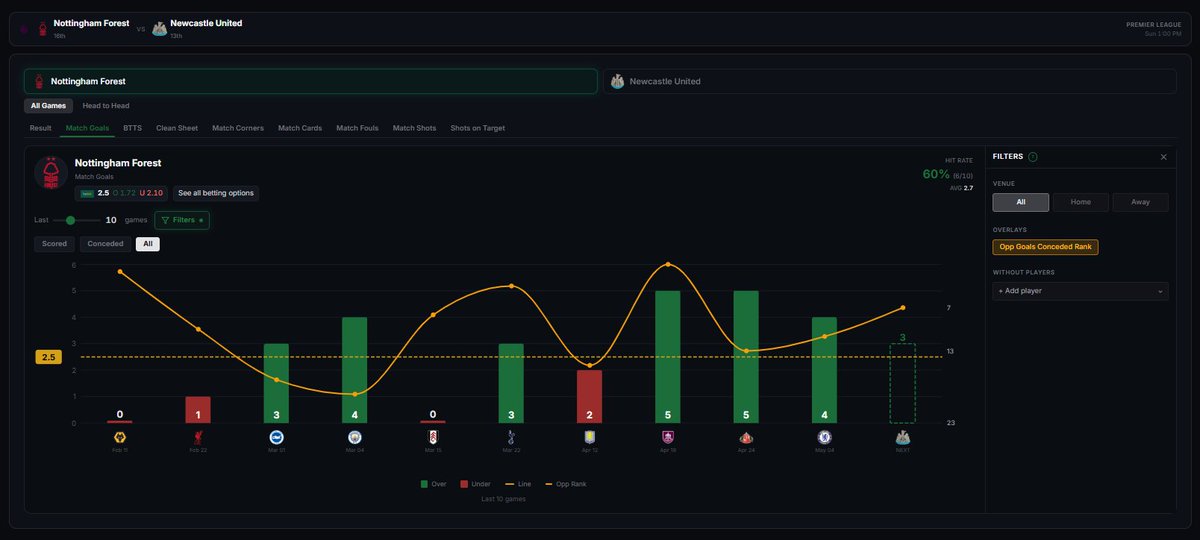The height and width of the screenshot is (540, 1200).
Task: Click the Liverpool crest under Feb 22 bar
Action: pyautogui.click(x=198, y=437)
